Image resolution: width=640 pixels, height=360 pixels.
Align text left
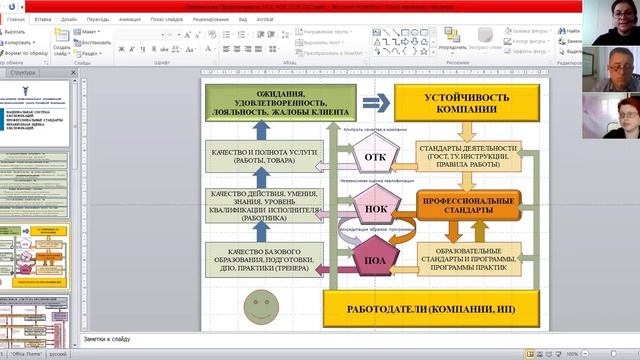[227, 49]
